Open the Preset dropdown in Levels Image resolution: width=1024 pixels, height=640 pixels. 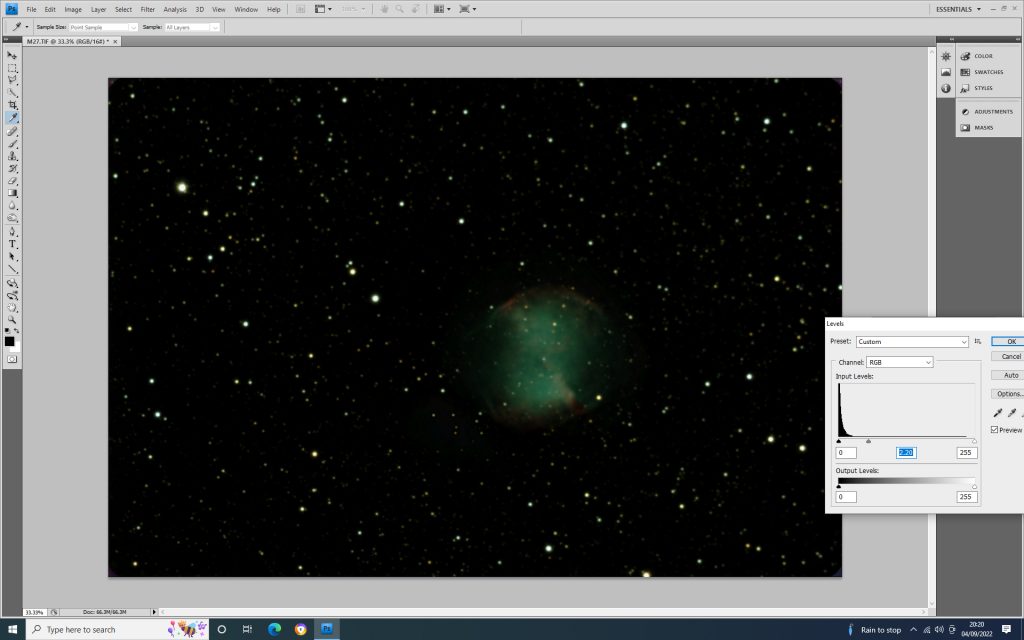[x=912, y=342]
